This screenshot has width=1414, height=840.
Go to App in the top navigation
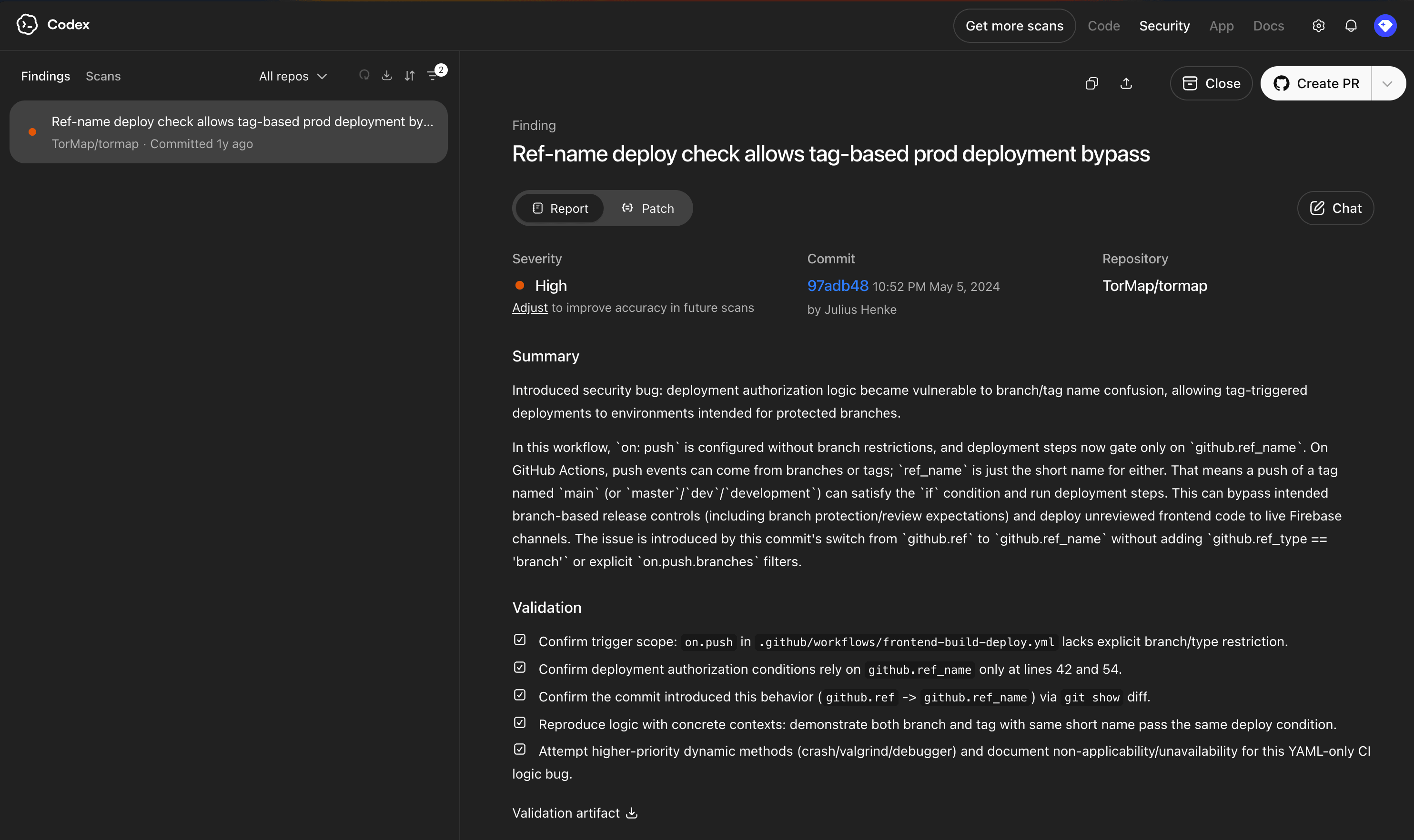point(1222,26)
